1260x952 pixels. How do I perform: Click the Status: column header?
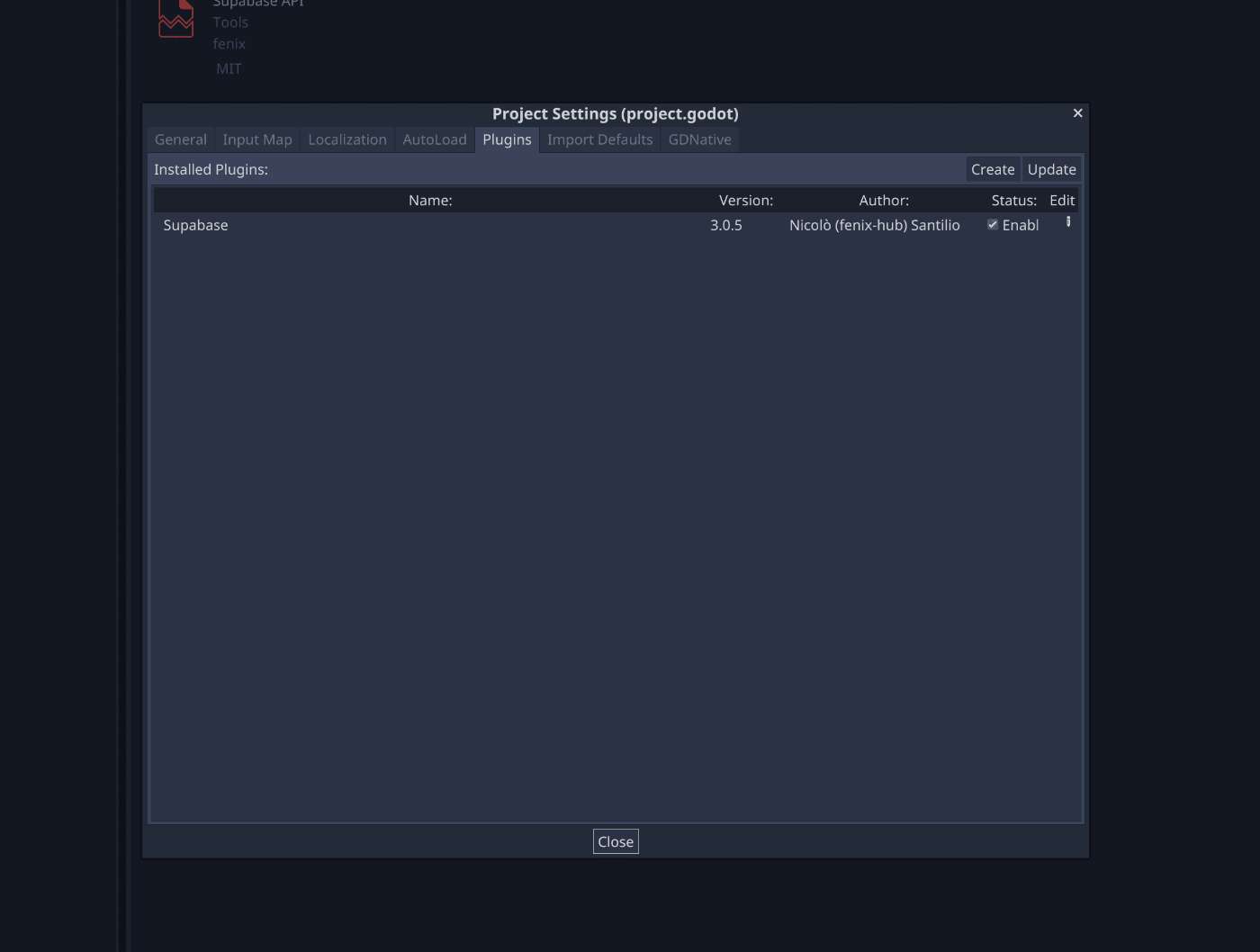point(1014,200)
